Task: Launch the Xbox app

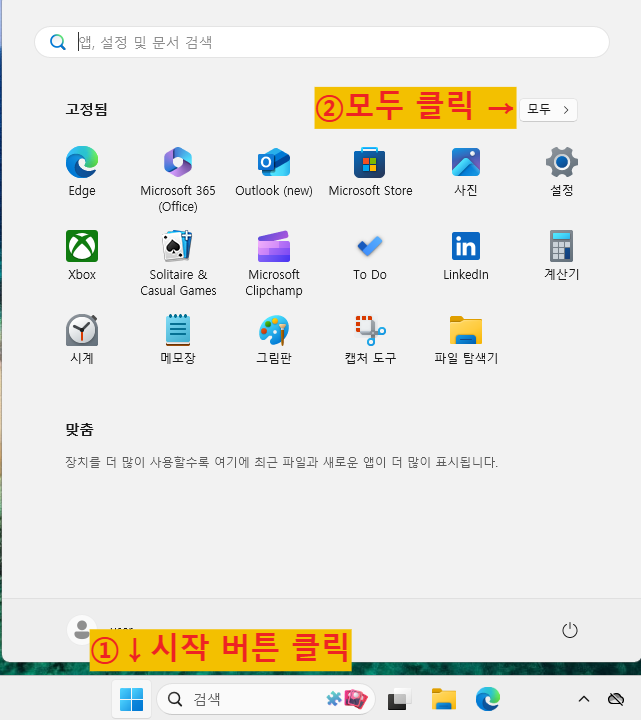Action: [82, 255]
